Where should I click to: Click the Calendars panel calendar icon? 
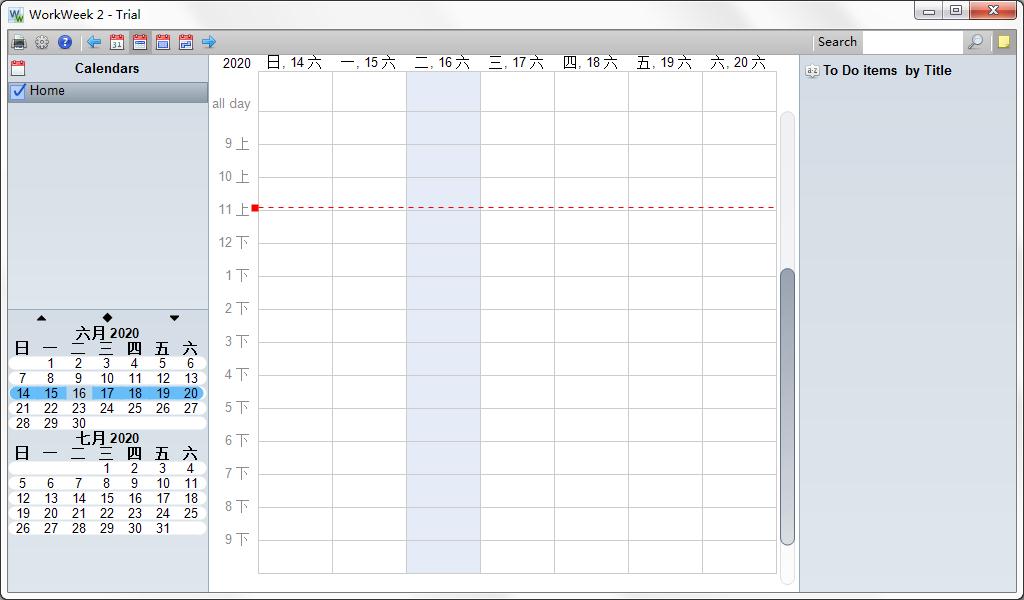coord(18,68)
